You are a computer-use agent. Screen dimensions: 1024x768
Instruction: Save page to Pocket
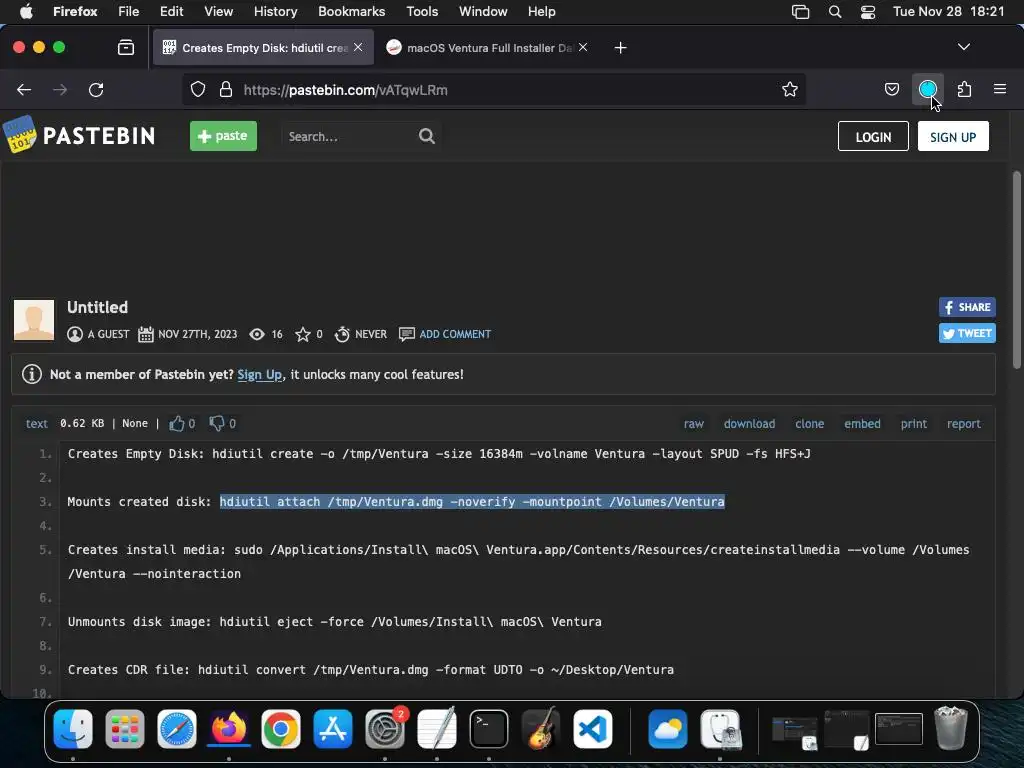[x=891, y=89]
